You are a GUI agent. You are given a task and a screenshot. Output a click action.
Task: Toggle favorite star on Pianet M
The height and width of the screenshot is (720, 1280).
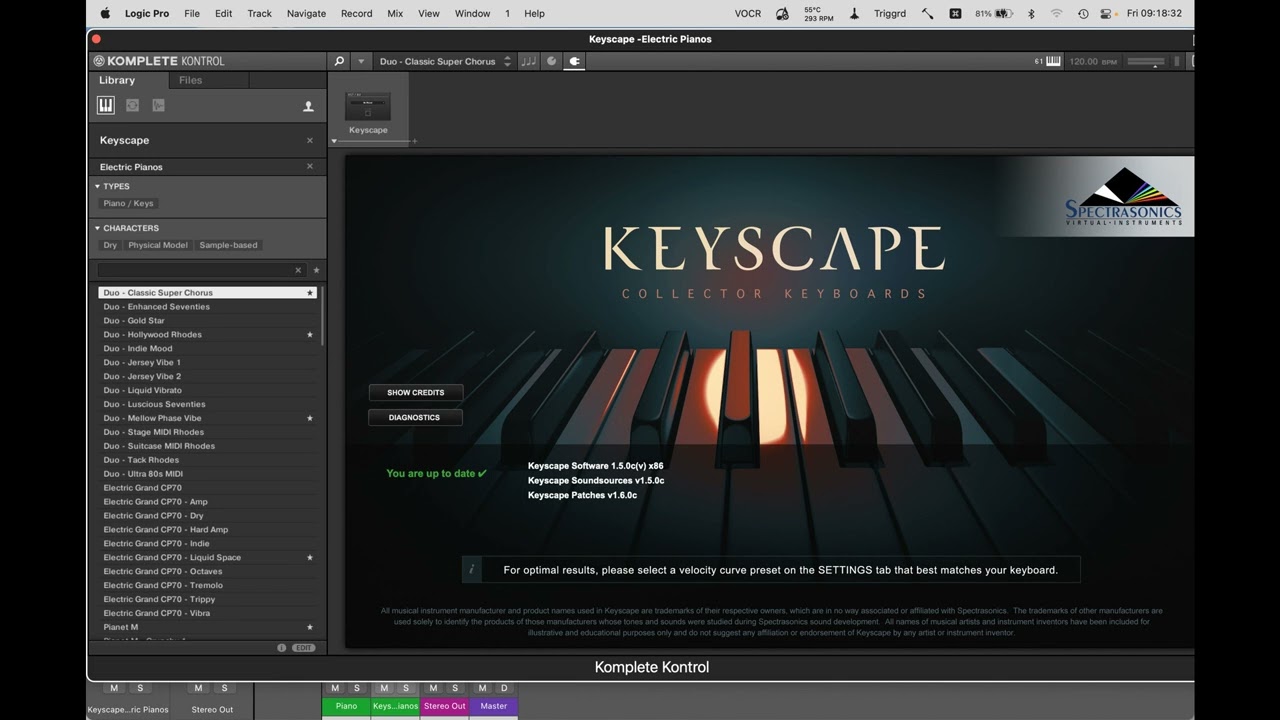[x=310, y=627]
